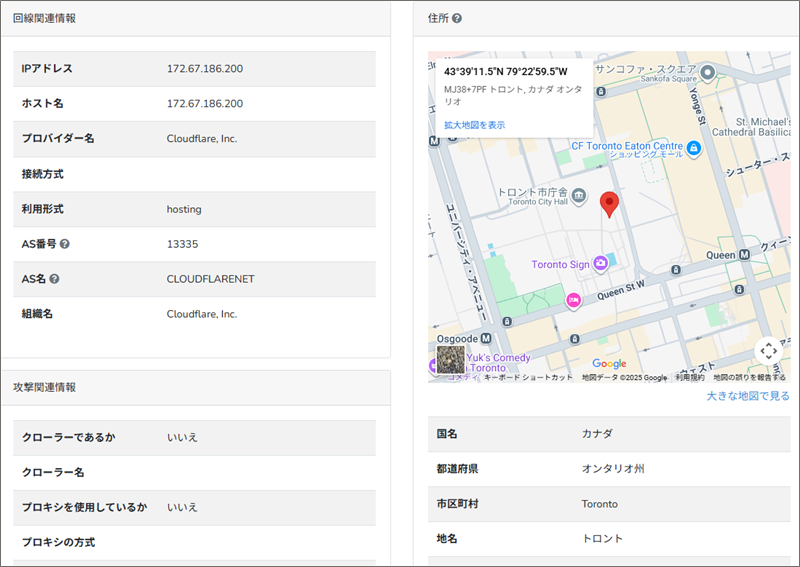Click the Toronto Sign camera icon
This screenshot has height=567, width=800.
click(x=600, y=264)
